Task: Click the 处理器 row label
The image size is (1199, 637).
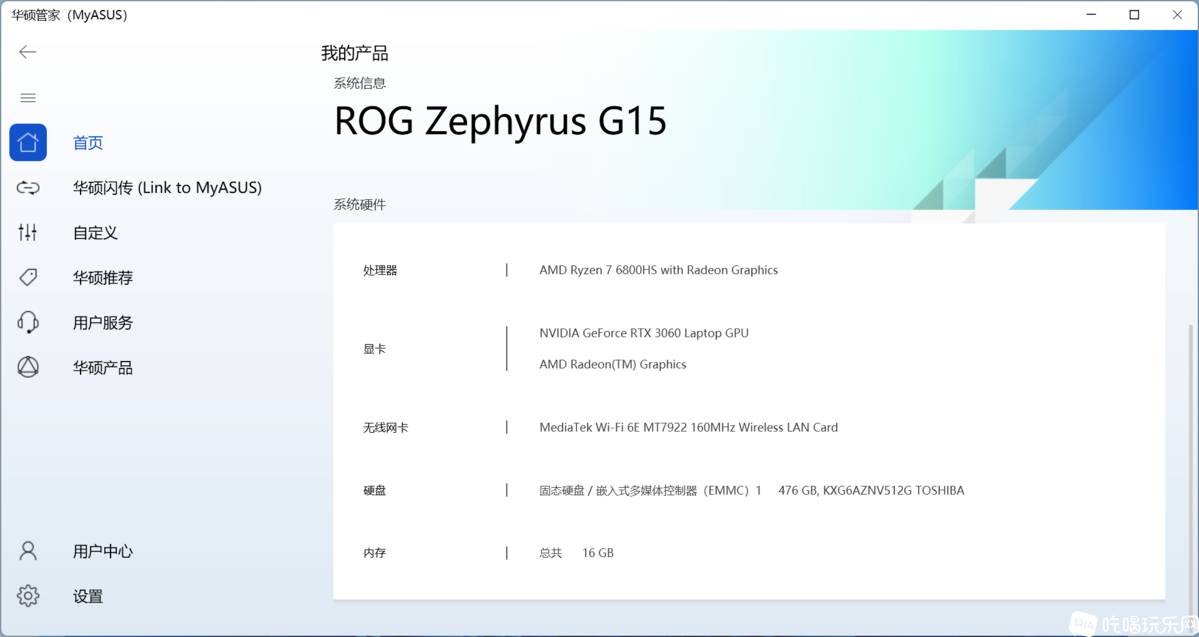Action: click(x=380, y=270)
